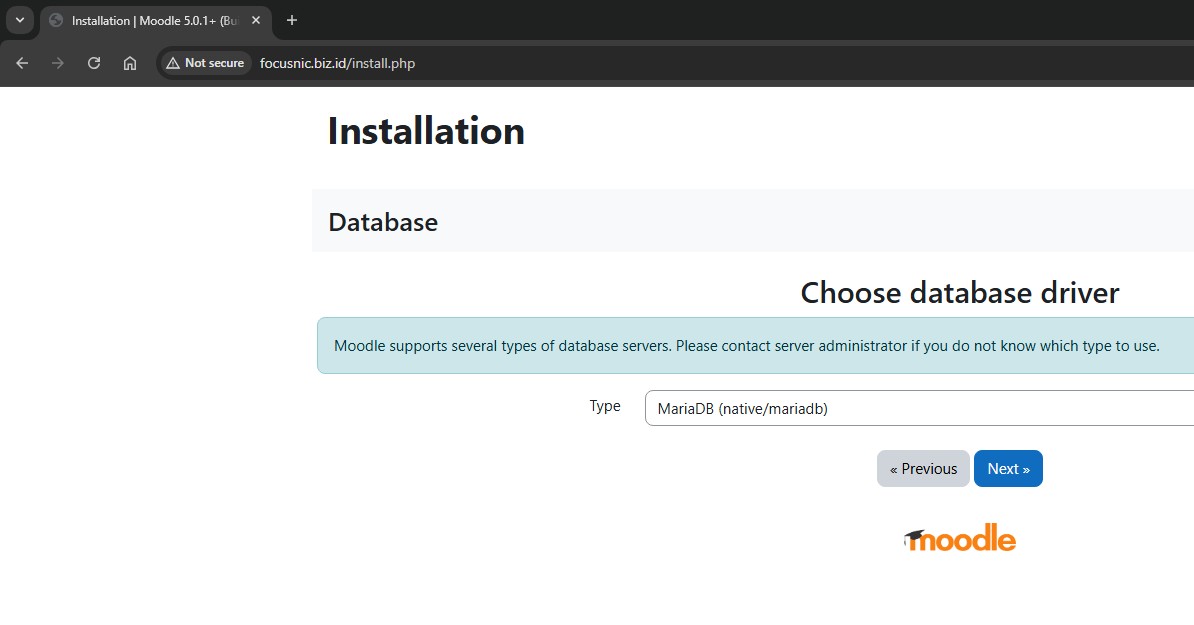Image resolution: width=1194 pixels, height=625 pixels.
Task: Click the browser forward arrow
Action: (58, 63)
